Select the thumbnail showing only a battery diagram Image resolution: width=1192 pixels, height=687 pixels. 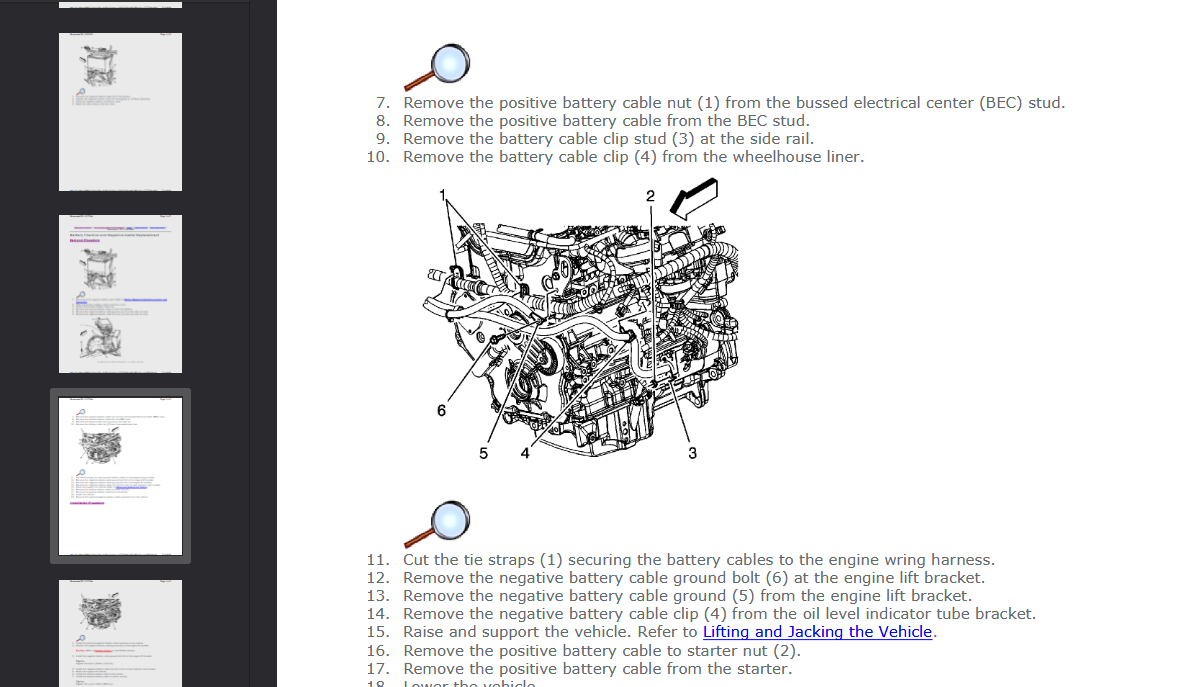pyautogui.click(x=121, y=112)
